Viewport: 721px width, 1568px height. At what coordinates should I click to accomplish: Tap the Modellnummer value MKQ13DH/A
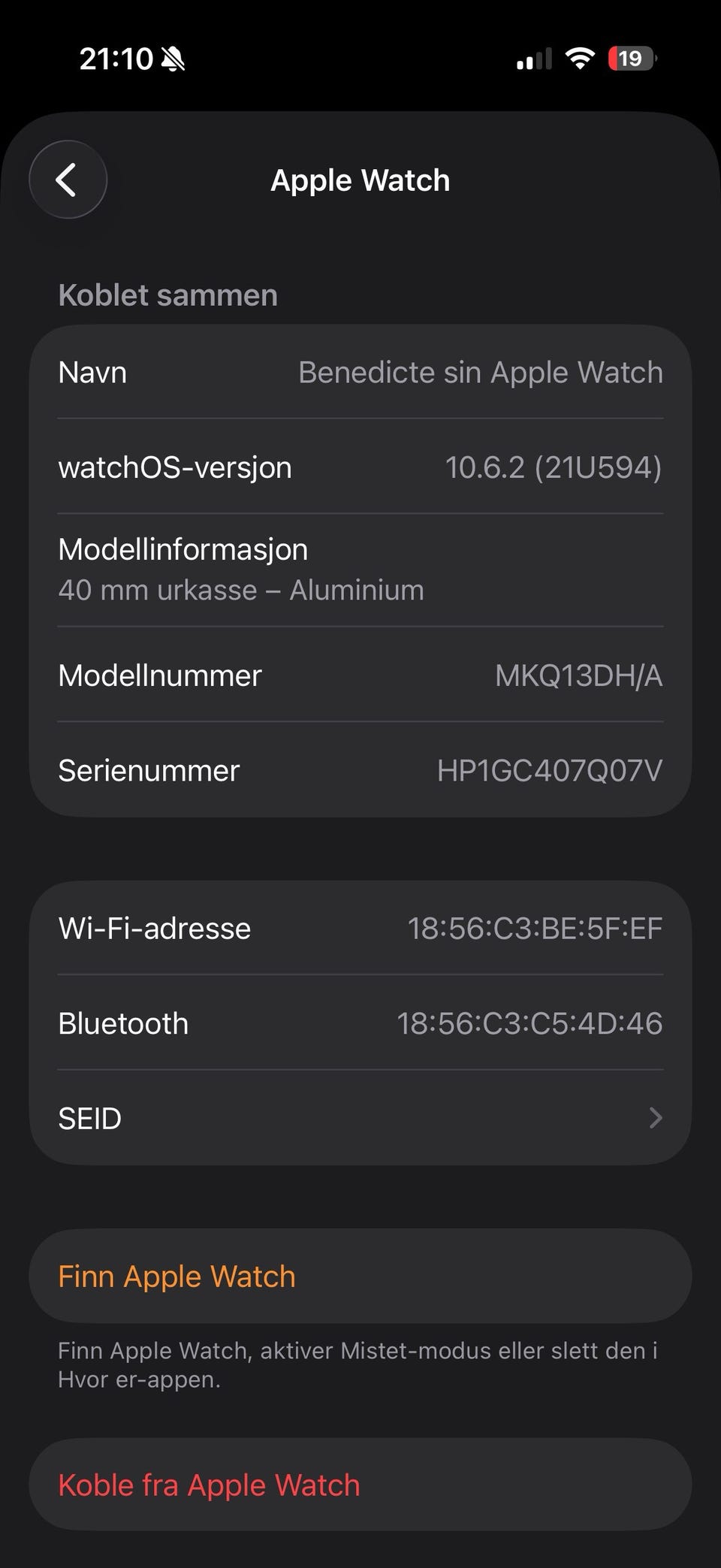click(578, 675)
